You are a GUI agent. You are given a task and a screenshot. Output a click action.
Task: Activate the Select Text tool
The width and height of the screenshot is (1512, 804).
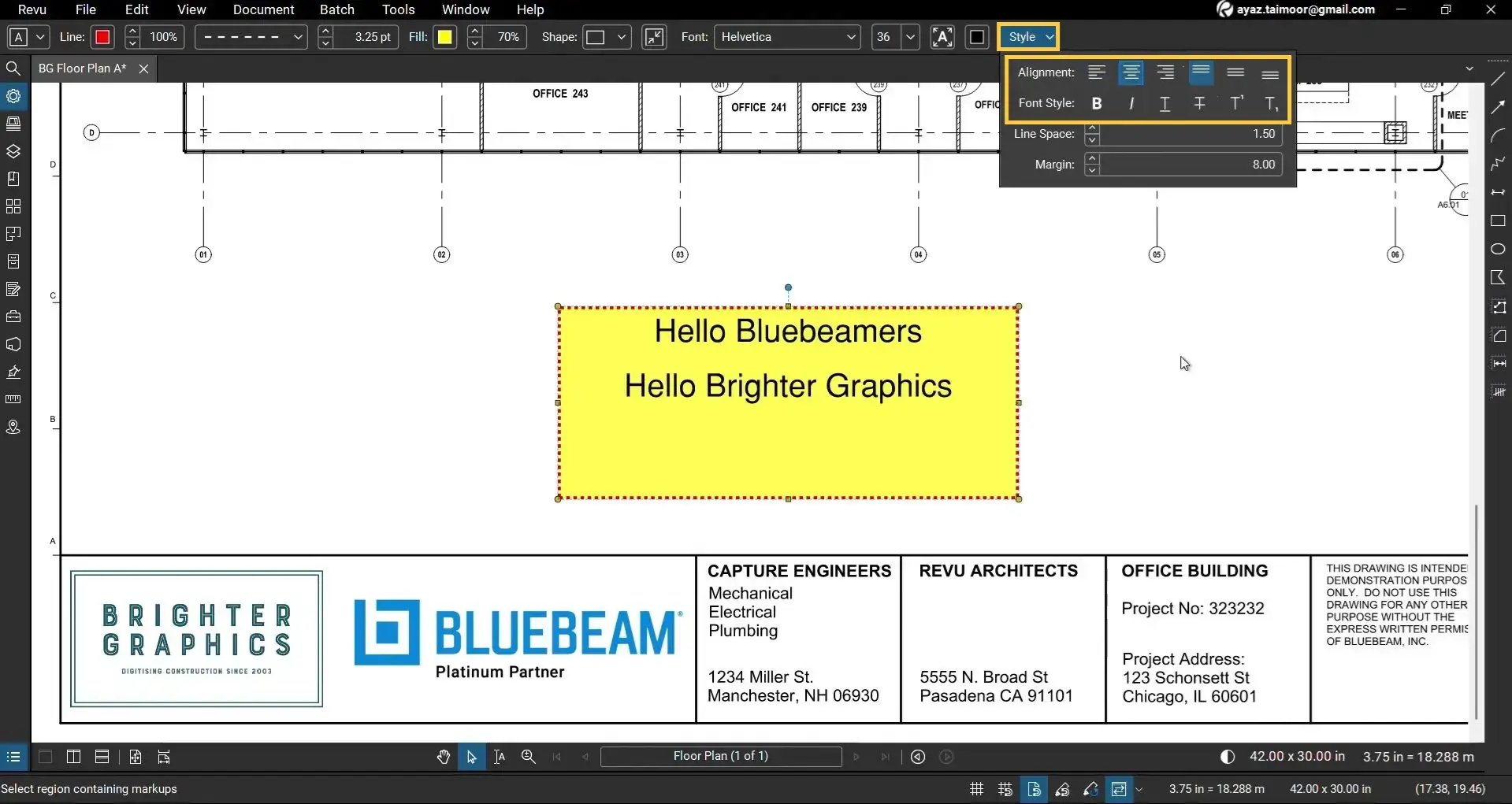(x=500, y=756)
